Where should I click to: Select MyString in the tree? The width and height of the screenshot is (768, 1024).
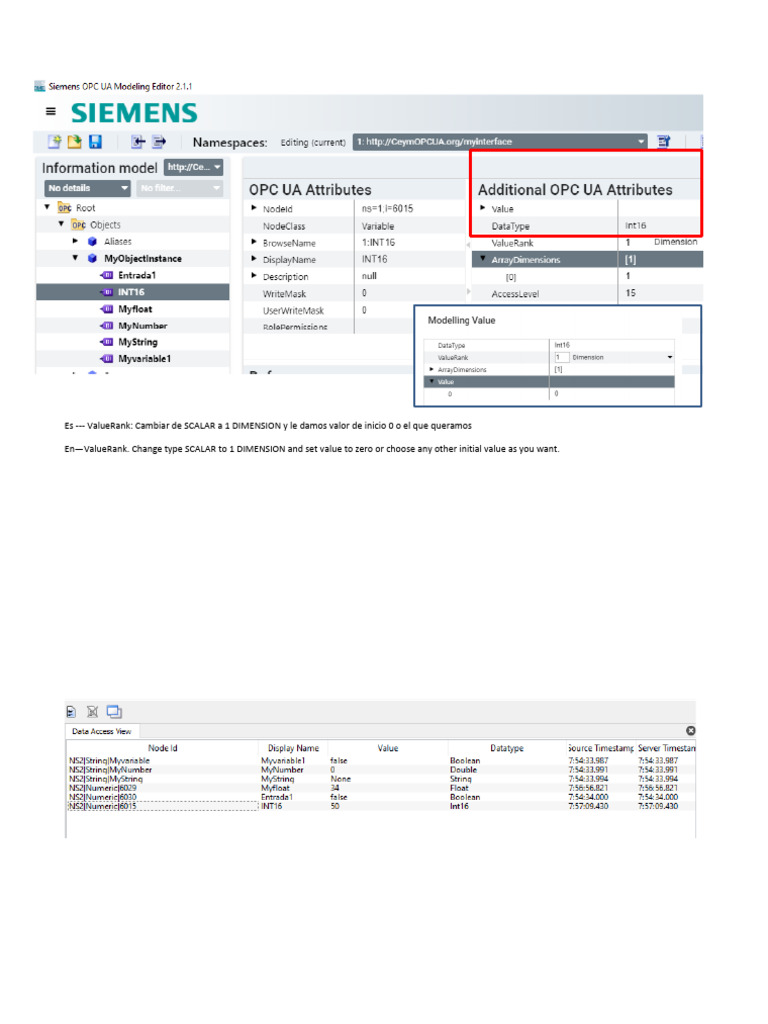click(x=138, y=342)
